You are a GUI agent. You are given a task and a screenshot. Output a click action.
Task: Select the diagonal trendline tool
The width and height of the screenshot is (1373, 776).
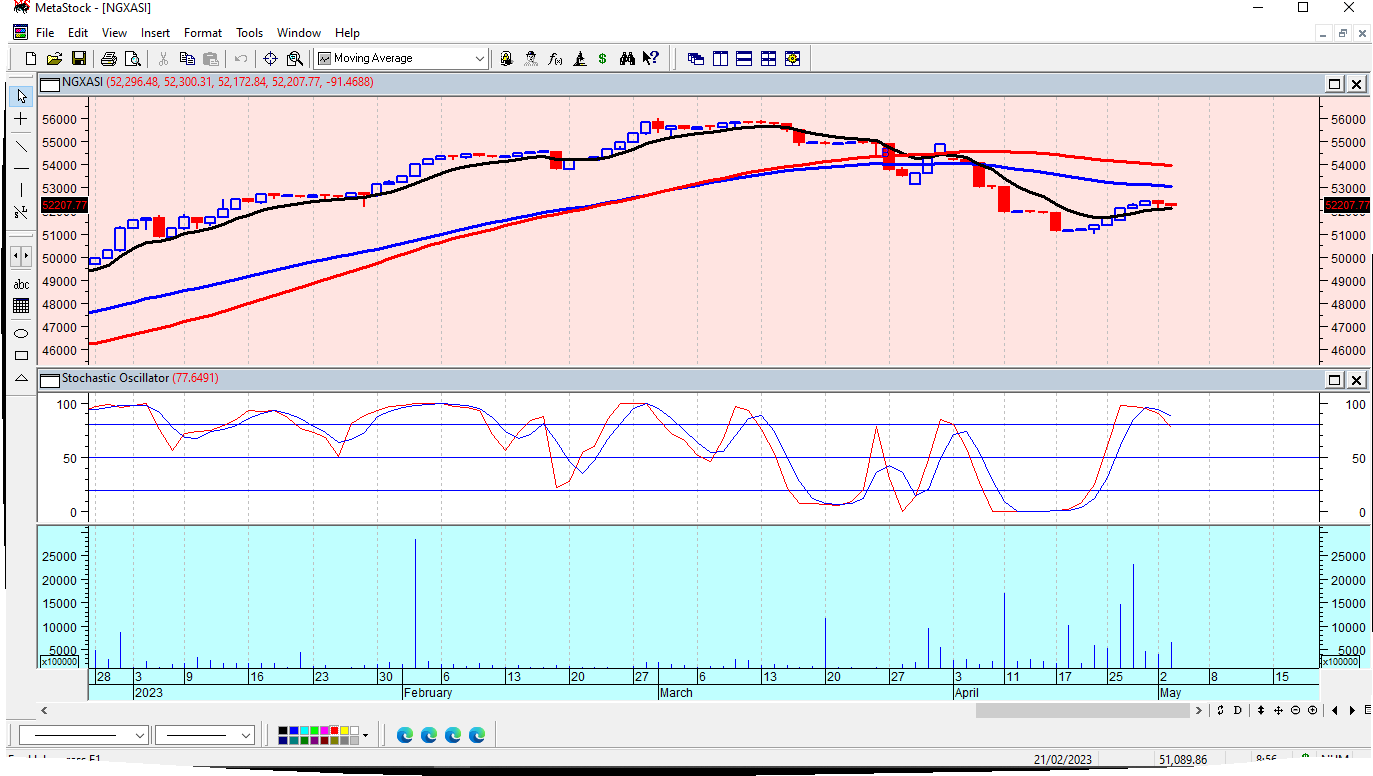(21, 145)
